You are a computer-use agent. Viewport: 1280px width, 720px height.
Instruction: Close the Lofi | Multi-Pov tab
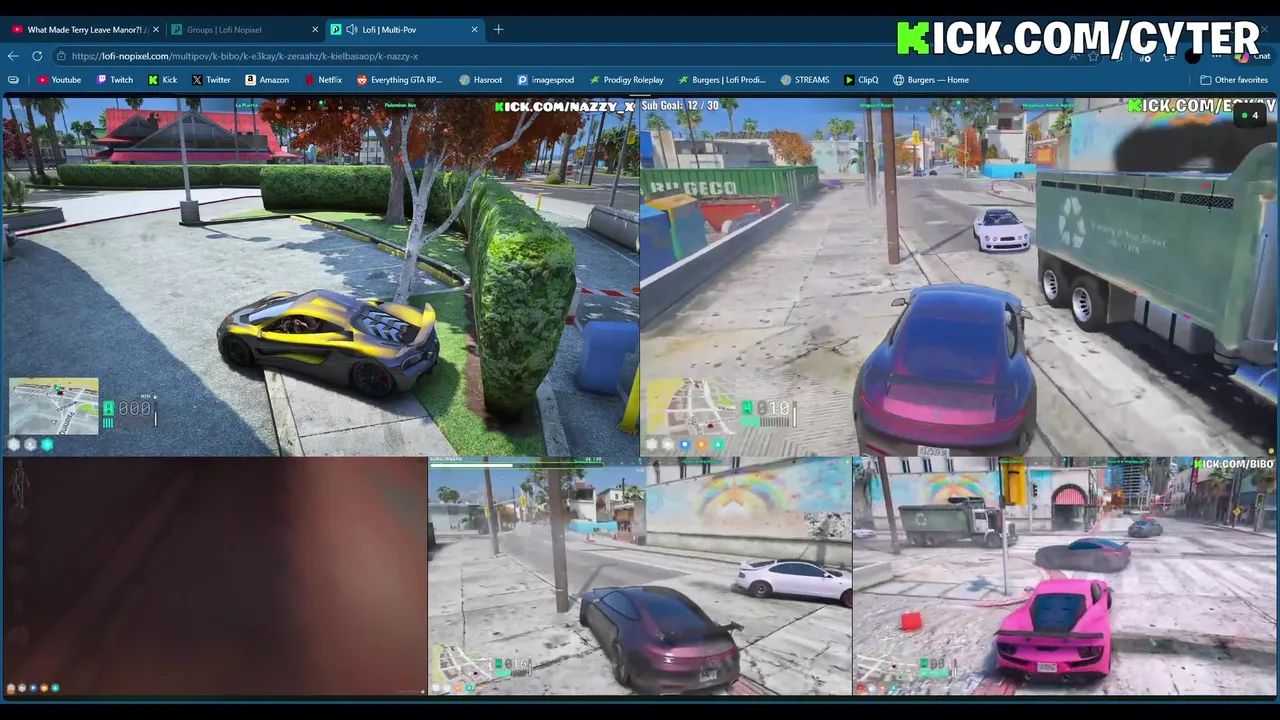tap(475, 30)
